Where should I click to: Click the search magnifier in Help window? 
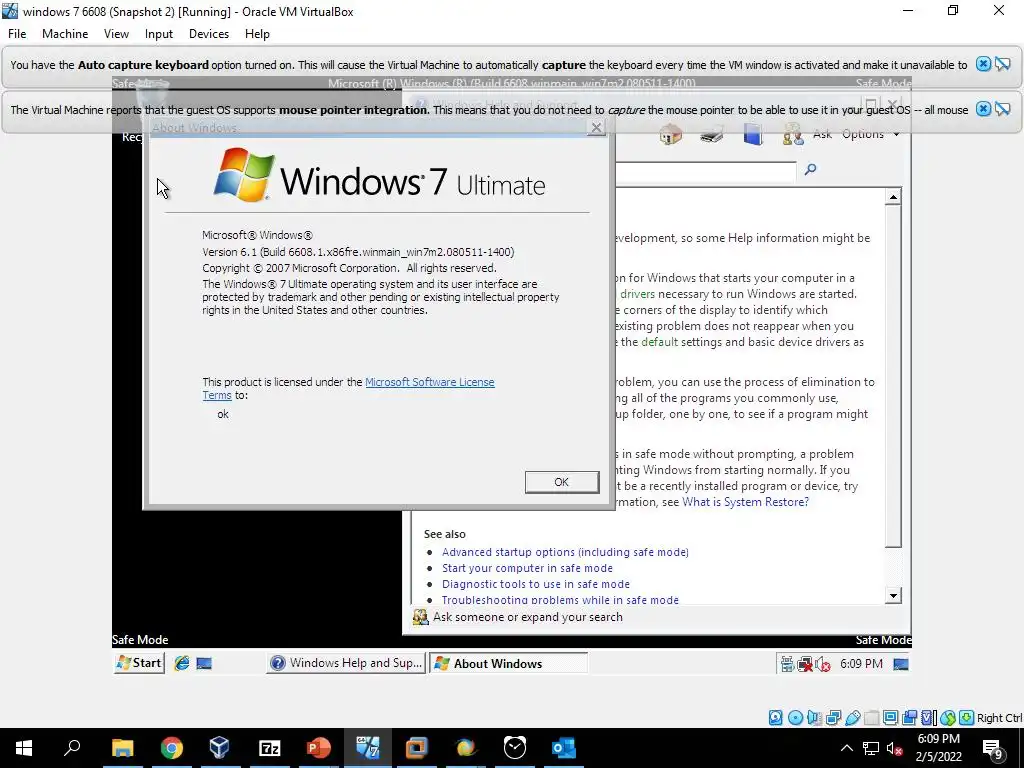(x=810, y=170)
